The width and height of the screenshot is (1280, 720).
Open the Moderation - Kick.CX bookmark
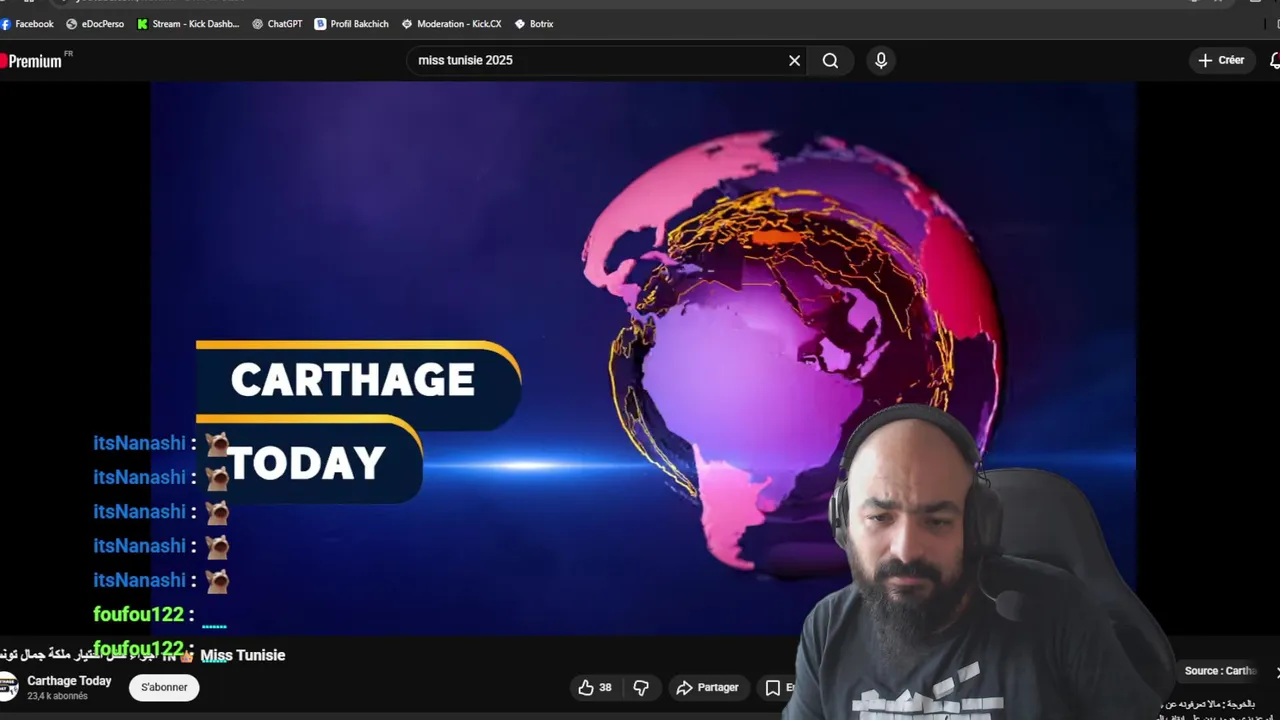(451, 24)
